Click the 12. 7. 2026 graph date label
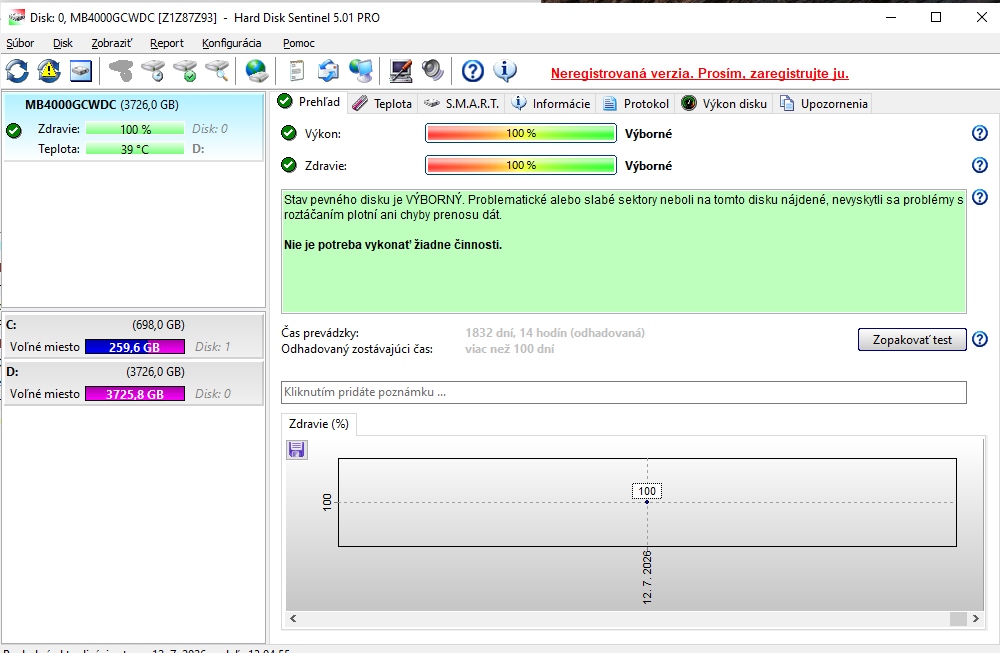Viewport: 1000px width, 653px height. pos(647,577)
